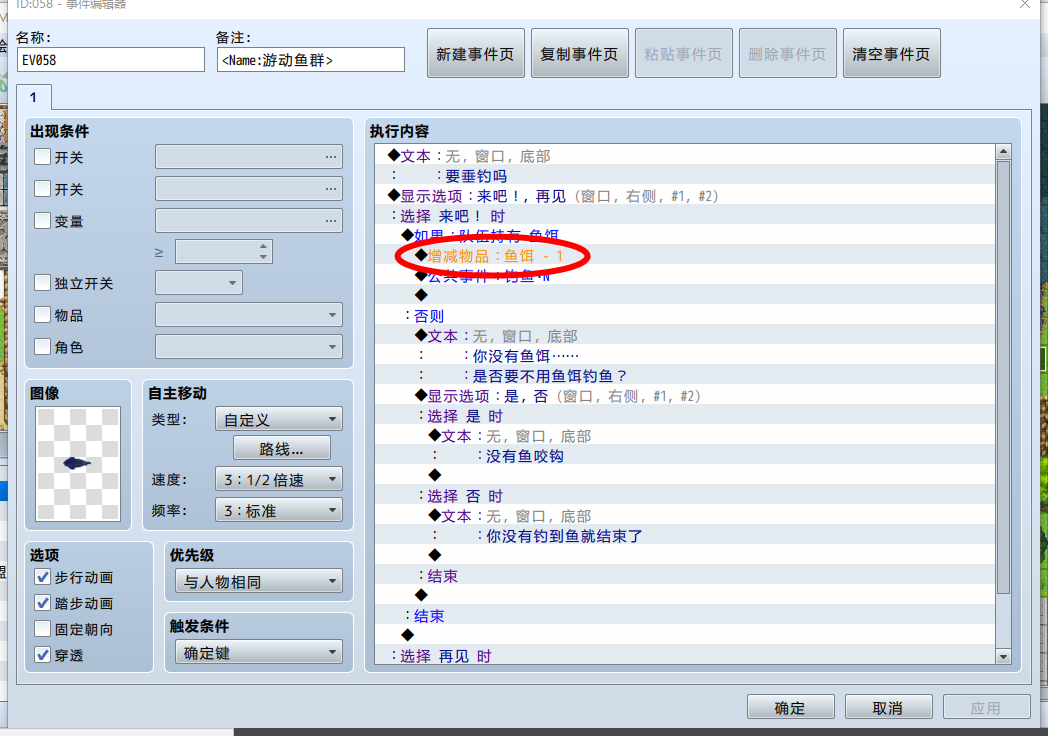Viewport: 1048px width, 736px height.
Task: Toggle the 步行动画 checkbox
Action: (42, 577)
